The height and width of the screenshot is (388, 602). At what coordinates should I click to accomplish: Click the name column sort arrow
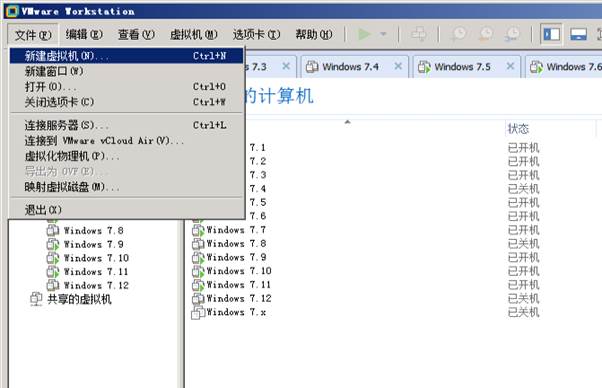[x=347, y=122]
